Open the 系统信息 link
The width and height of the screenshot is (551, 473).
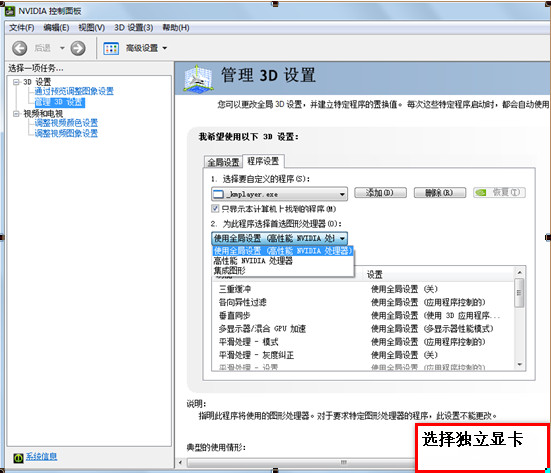pyautogui.click(x=41, y=456)
